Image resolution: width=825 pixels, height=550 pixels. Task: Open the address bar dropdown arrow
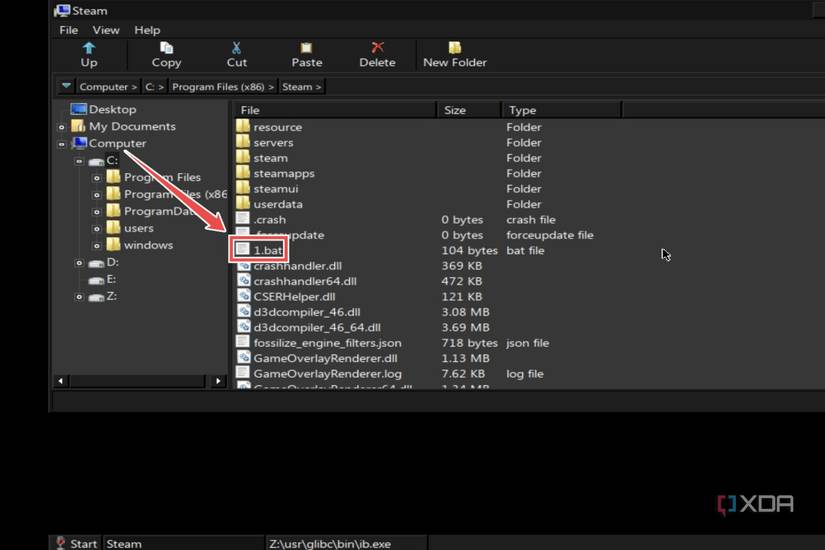coord(66,86)
